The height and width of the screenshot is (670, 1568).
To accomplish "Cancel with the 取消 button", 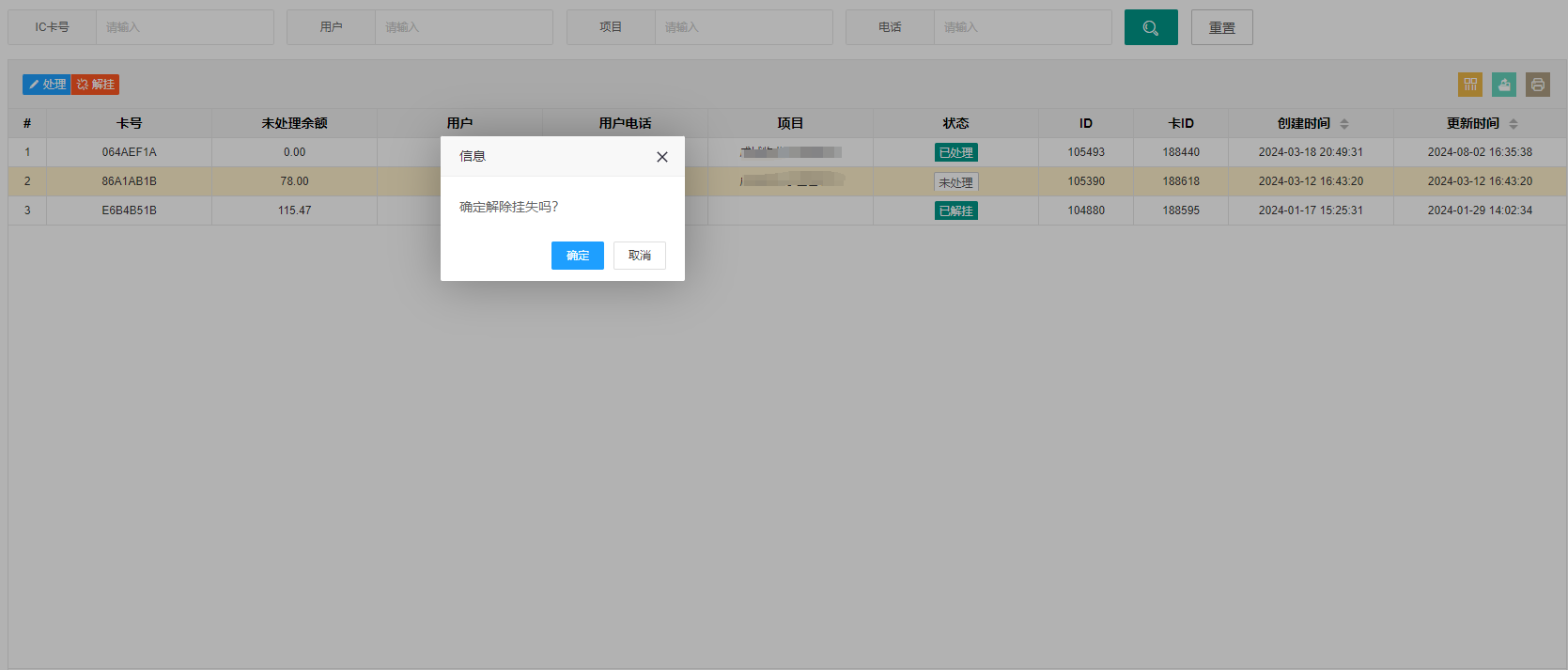I will coord(640,256).
